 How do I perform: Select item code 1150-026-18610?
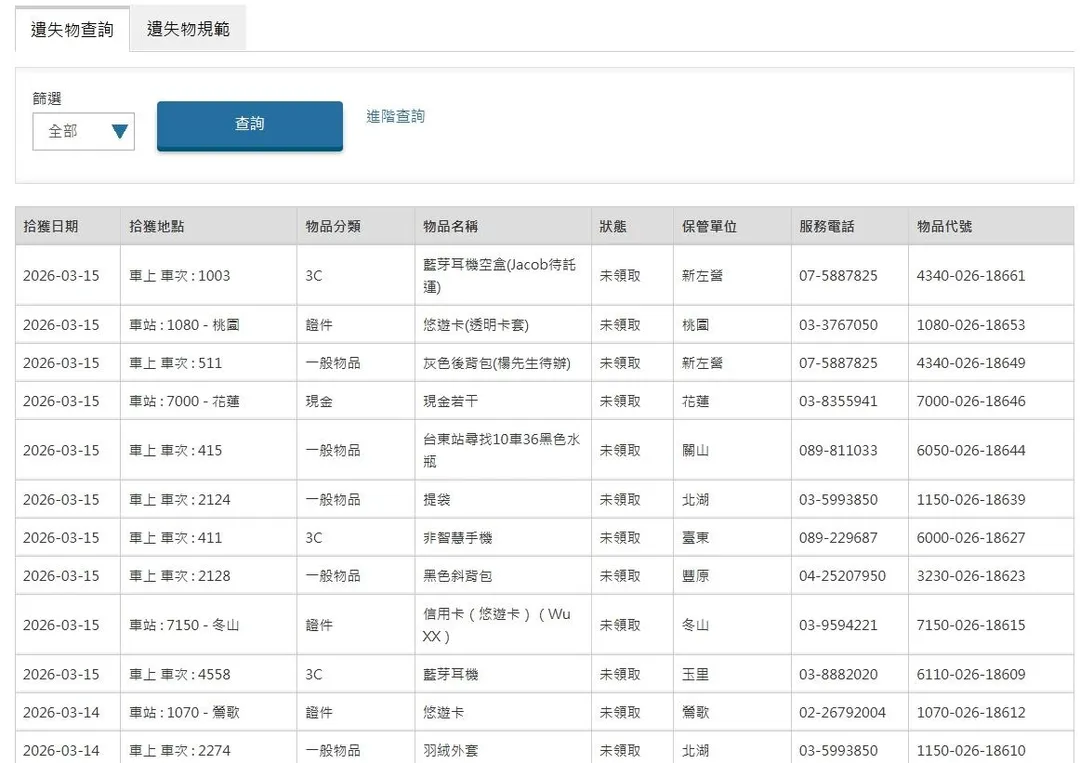pos(970,751)
